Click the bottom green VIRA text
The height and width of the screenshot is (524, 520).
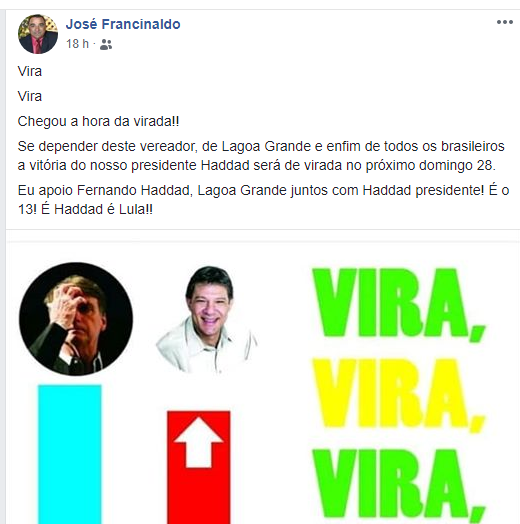pos(399,486)
